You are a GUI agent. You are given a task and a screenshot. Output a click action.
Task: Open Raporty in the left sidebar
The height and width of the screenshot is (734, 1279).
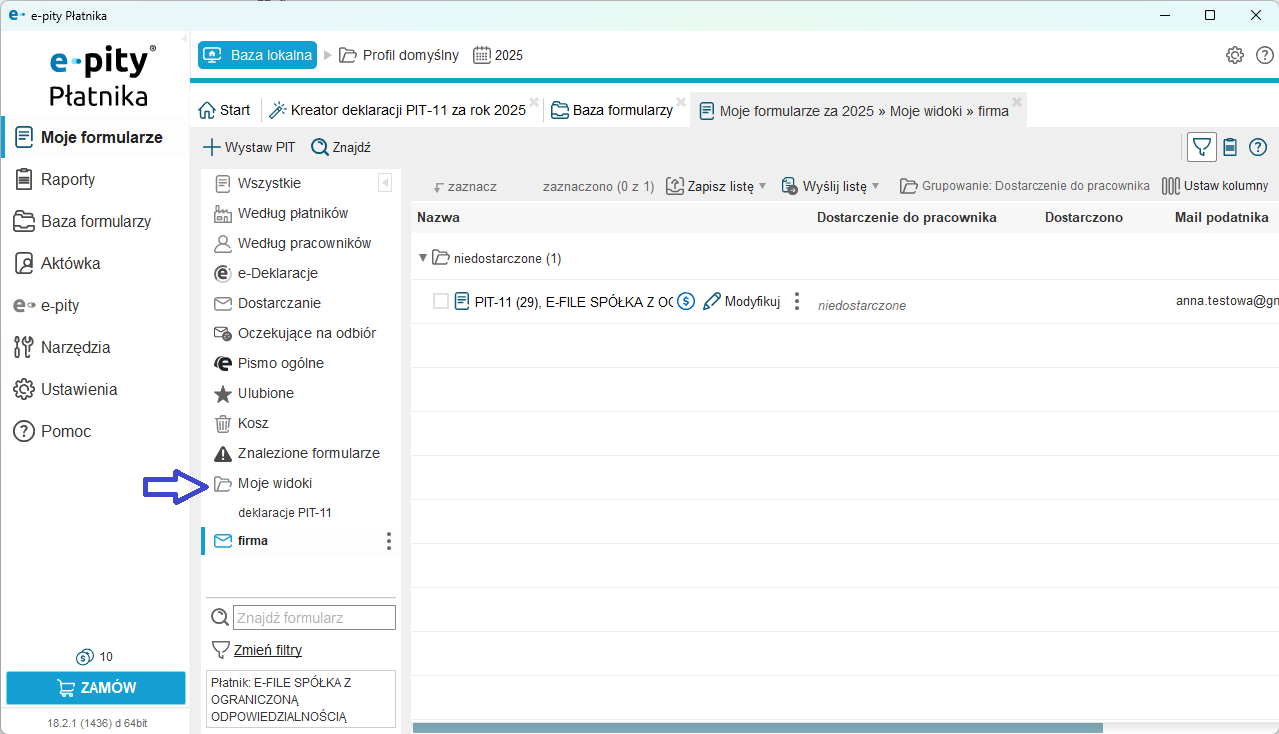pyautogui.click(x=68, y=179)
